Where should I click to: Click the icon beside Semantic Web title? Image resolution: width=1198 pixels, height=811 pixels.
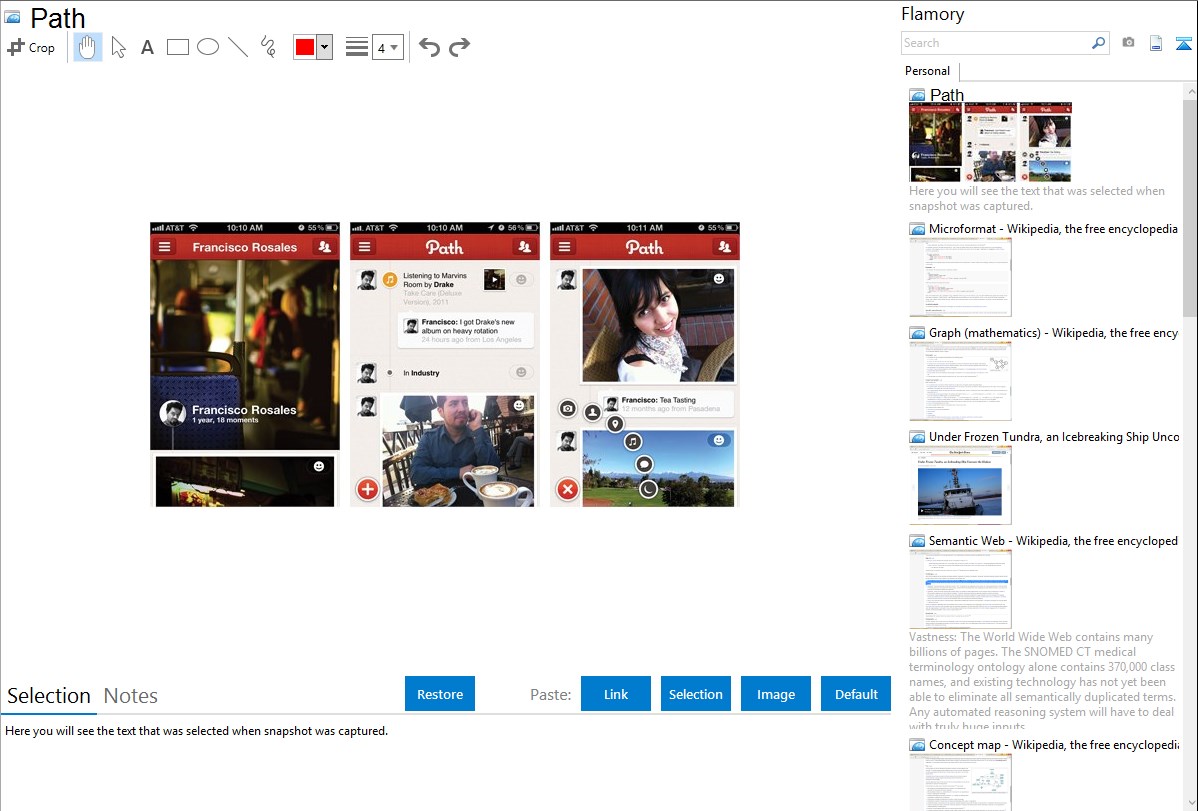[917, 541]
